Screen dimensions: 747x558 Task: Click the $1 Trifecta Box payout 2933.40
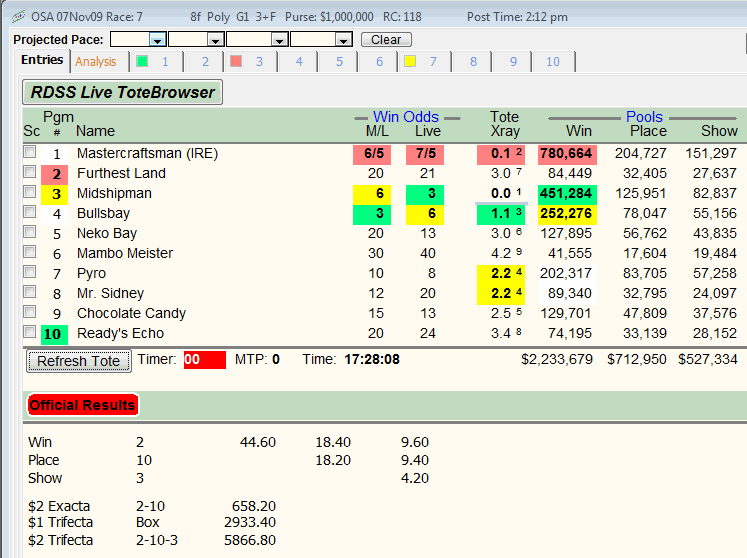[x=250, y=522]
